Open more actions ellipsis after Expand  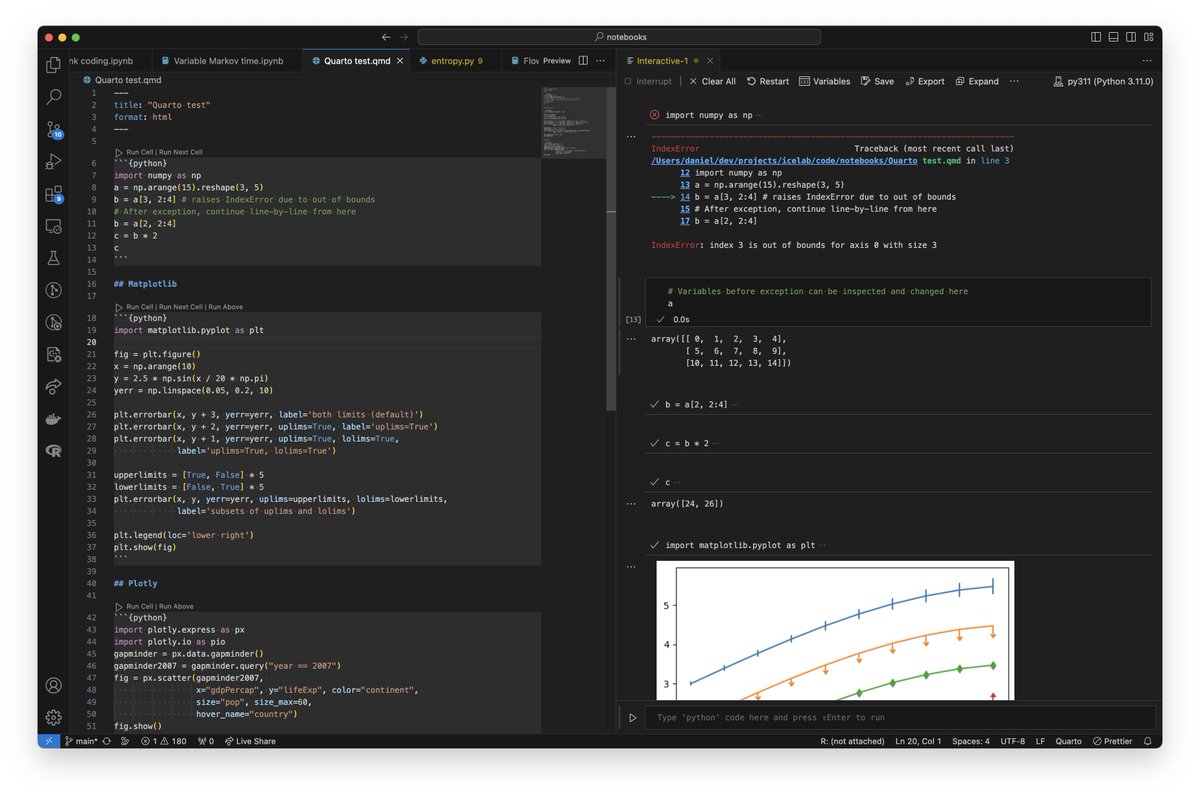pos(1014,81)
